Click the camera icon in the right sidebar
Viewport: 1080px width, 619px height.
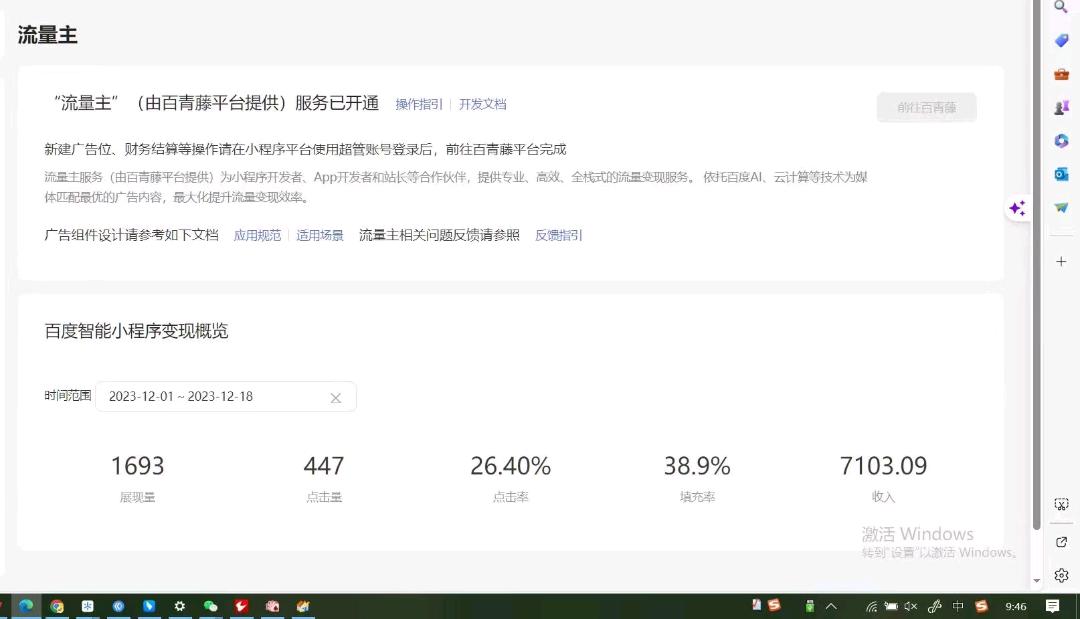coord(1061,173)
